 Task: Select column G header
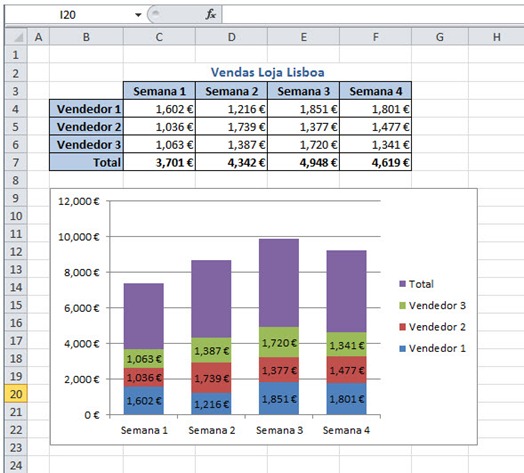click(440, 37)
